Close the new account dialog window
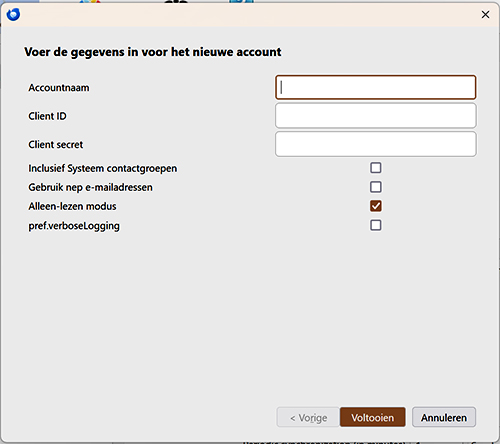The image size is (500, 444). click(x=485, y=14)
